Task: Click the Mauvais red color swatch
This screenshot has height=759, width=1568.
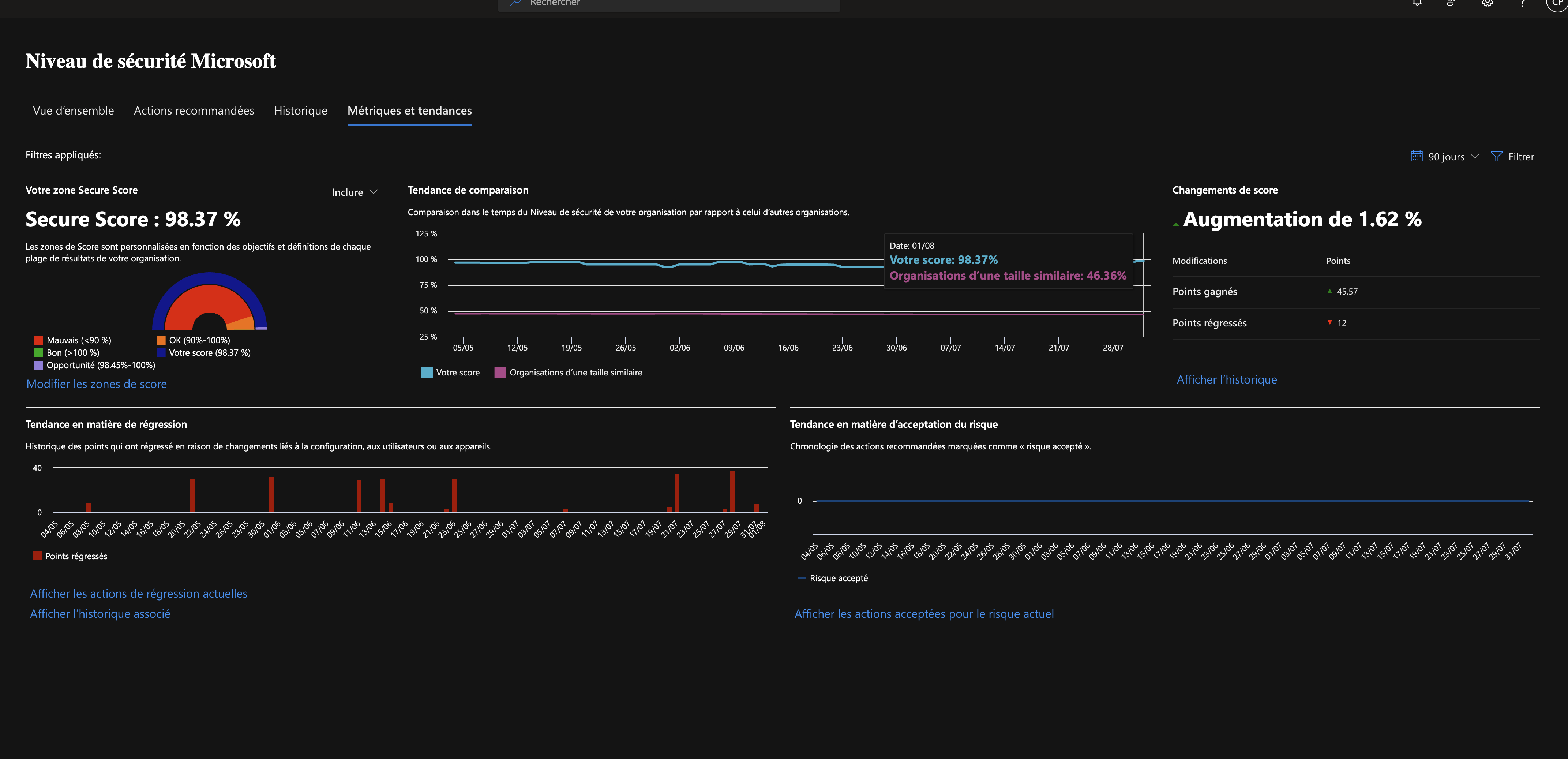Action: click(39, 340)
